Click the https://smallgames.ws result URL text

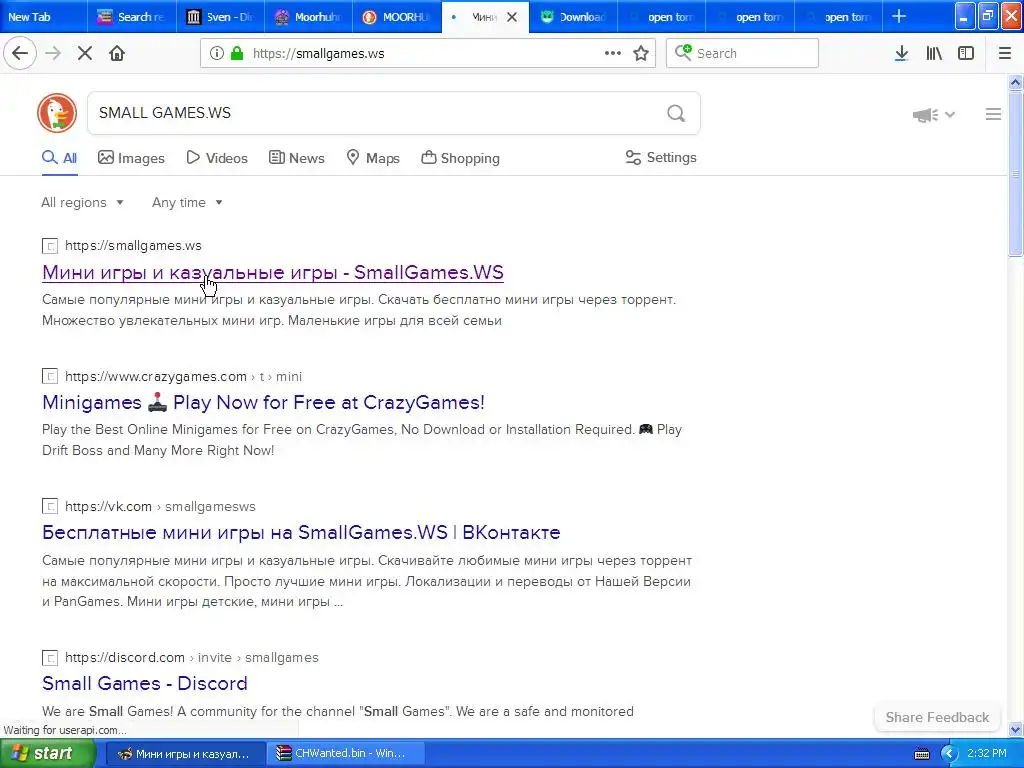tap(133, 246)
